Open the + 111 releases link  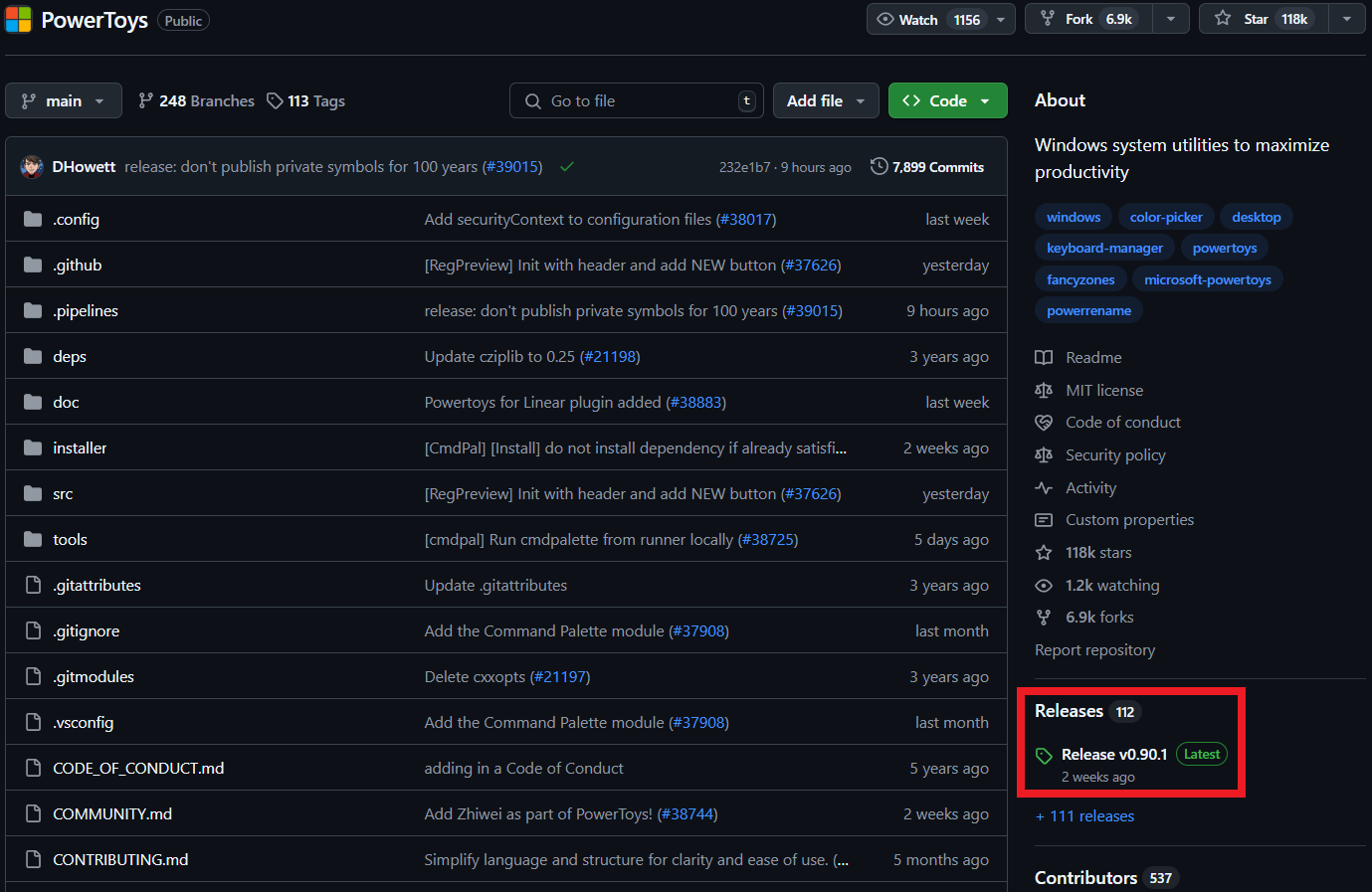[1084, 815]
